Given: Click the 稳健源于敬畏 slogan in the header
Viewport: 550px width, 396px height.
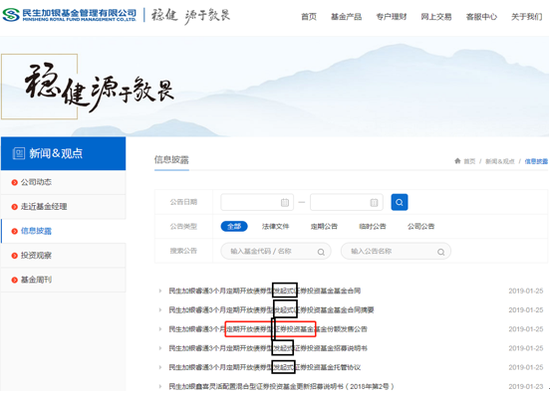Looking at the screenshot, I should tap(190, 16).
